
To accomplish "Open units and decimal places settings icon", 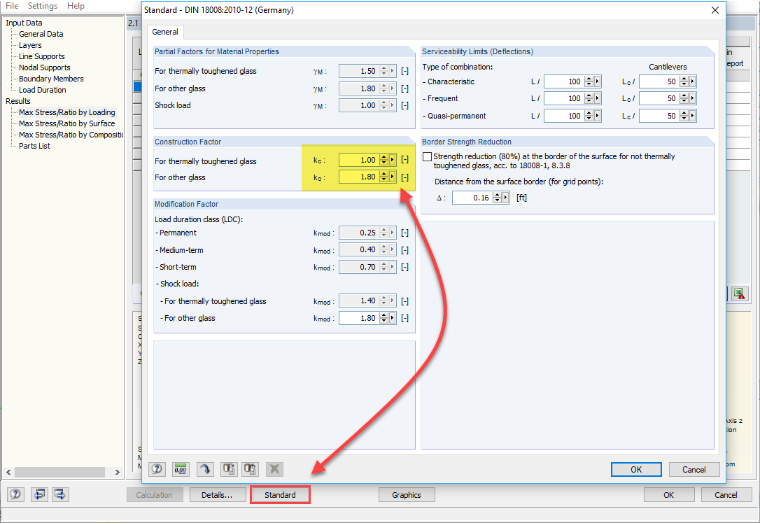I will tap(180, 469).
